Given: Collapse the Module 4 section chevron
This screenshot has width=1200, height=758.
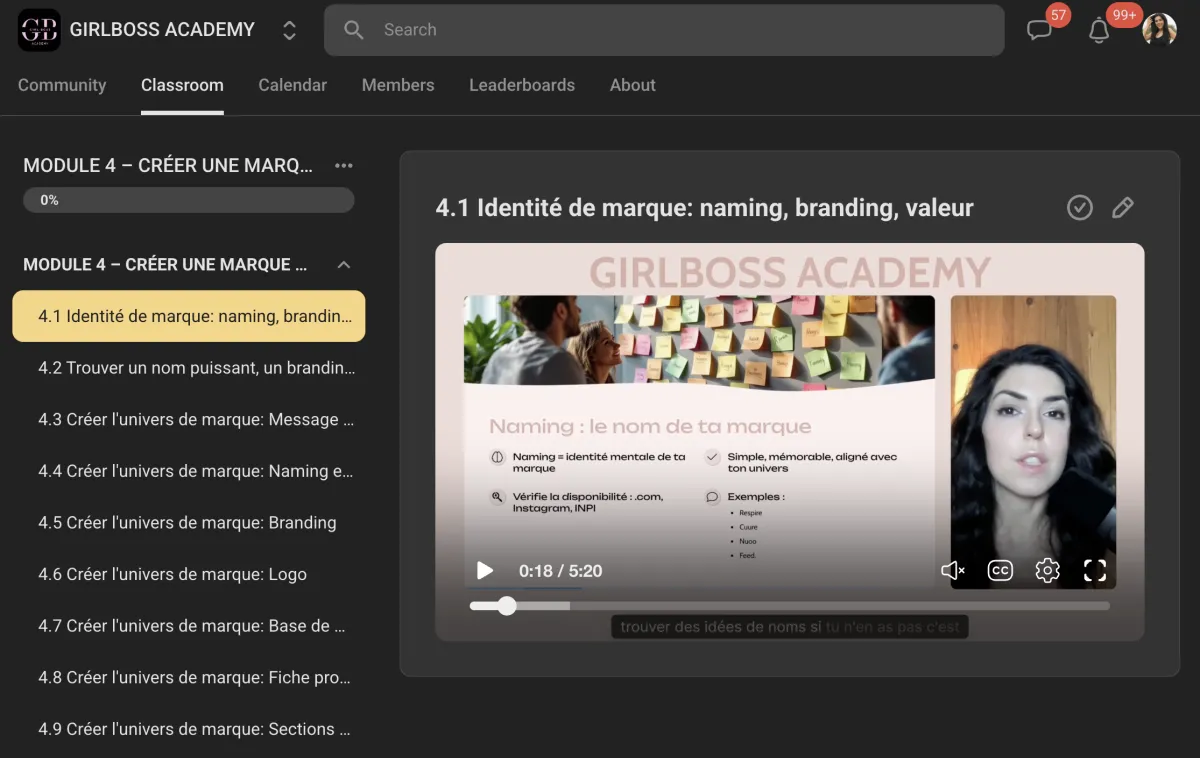Looking at the screenshot, I should [344, 265].
